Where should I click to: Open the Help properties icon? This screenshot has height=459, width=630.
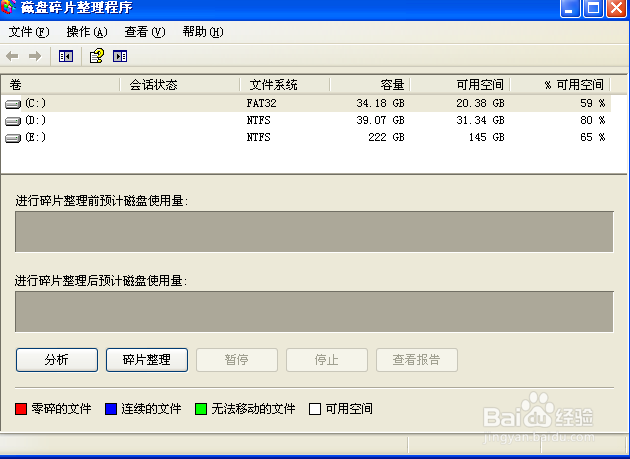click(97, 56)
